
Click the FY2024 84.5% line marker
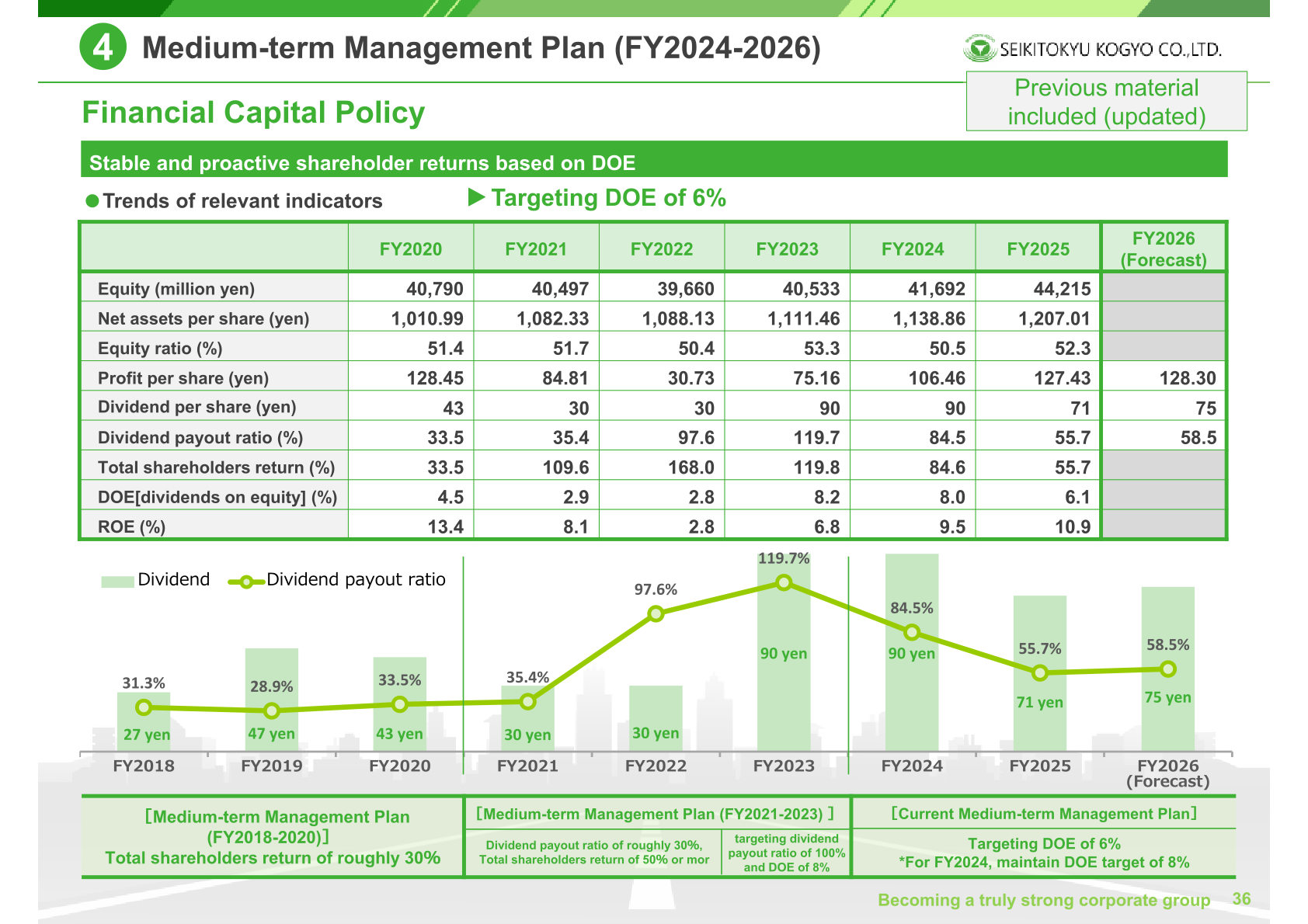pyautogui.click(x=912, y=633)
